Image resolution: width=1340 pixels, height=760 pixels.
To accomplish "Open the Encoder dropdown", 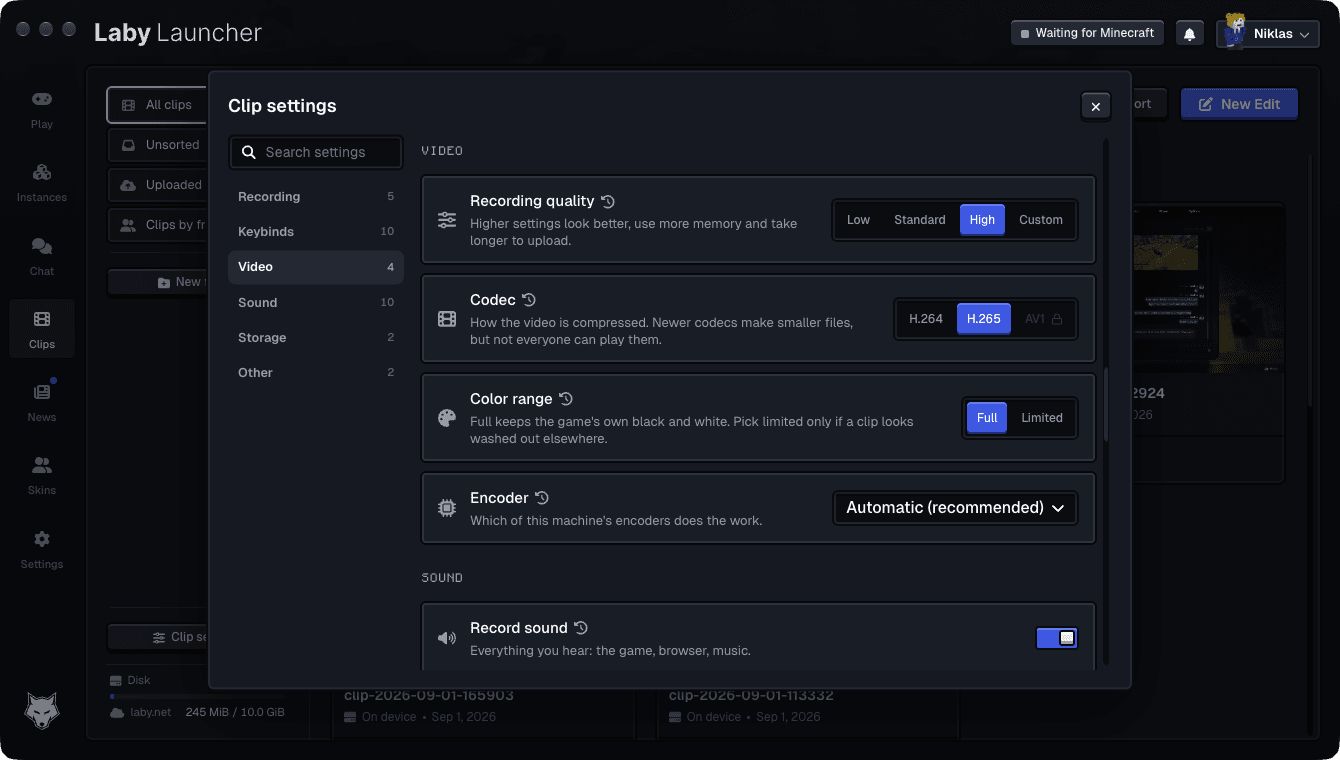I will pos(956,508).
